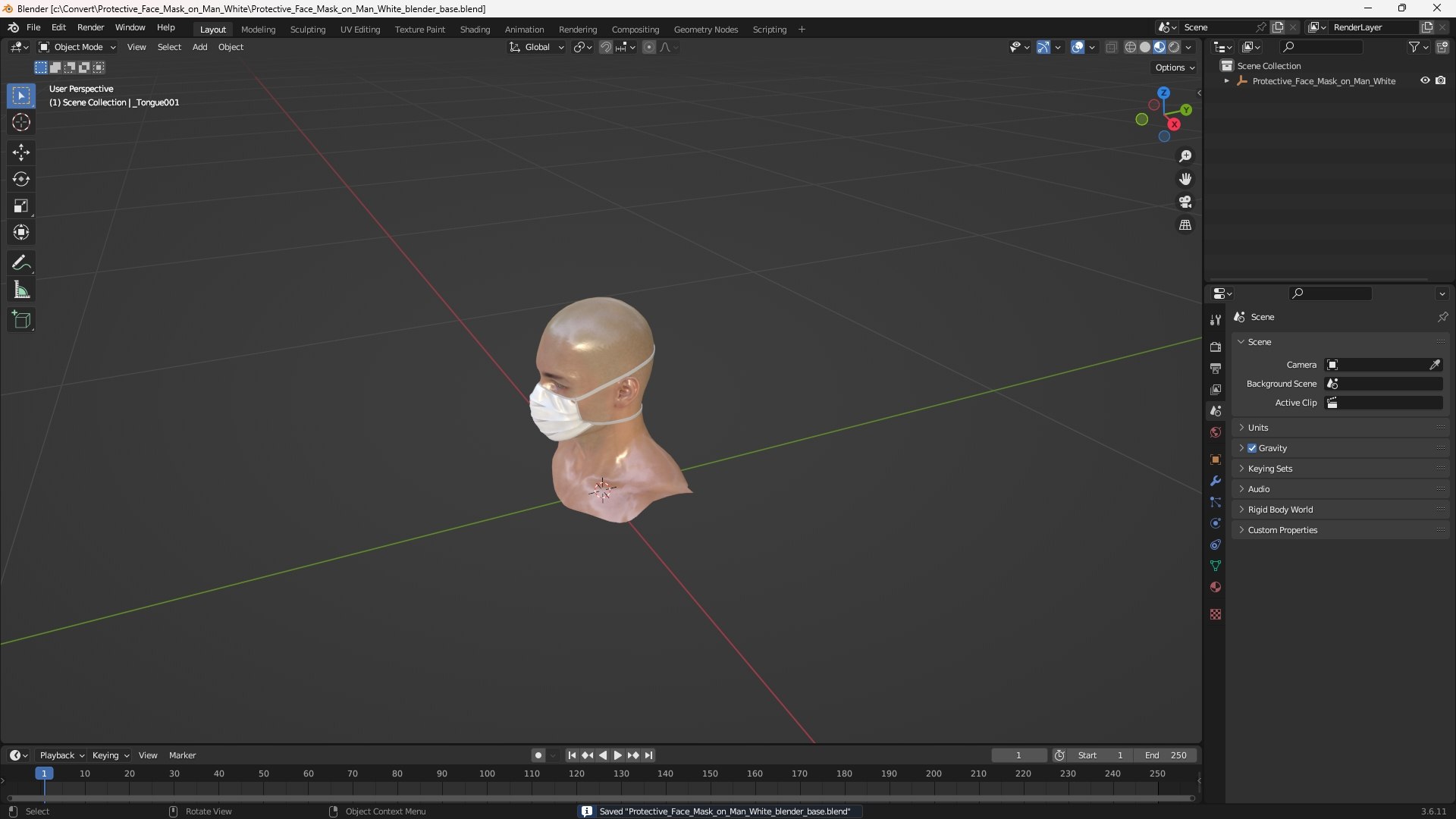Viewport: 1456px width, 819px height.
Task: Open the Render menu
Action: (x=90, y=27)
